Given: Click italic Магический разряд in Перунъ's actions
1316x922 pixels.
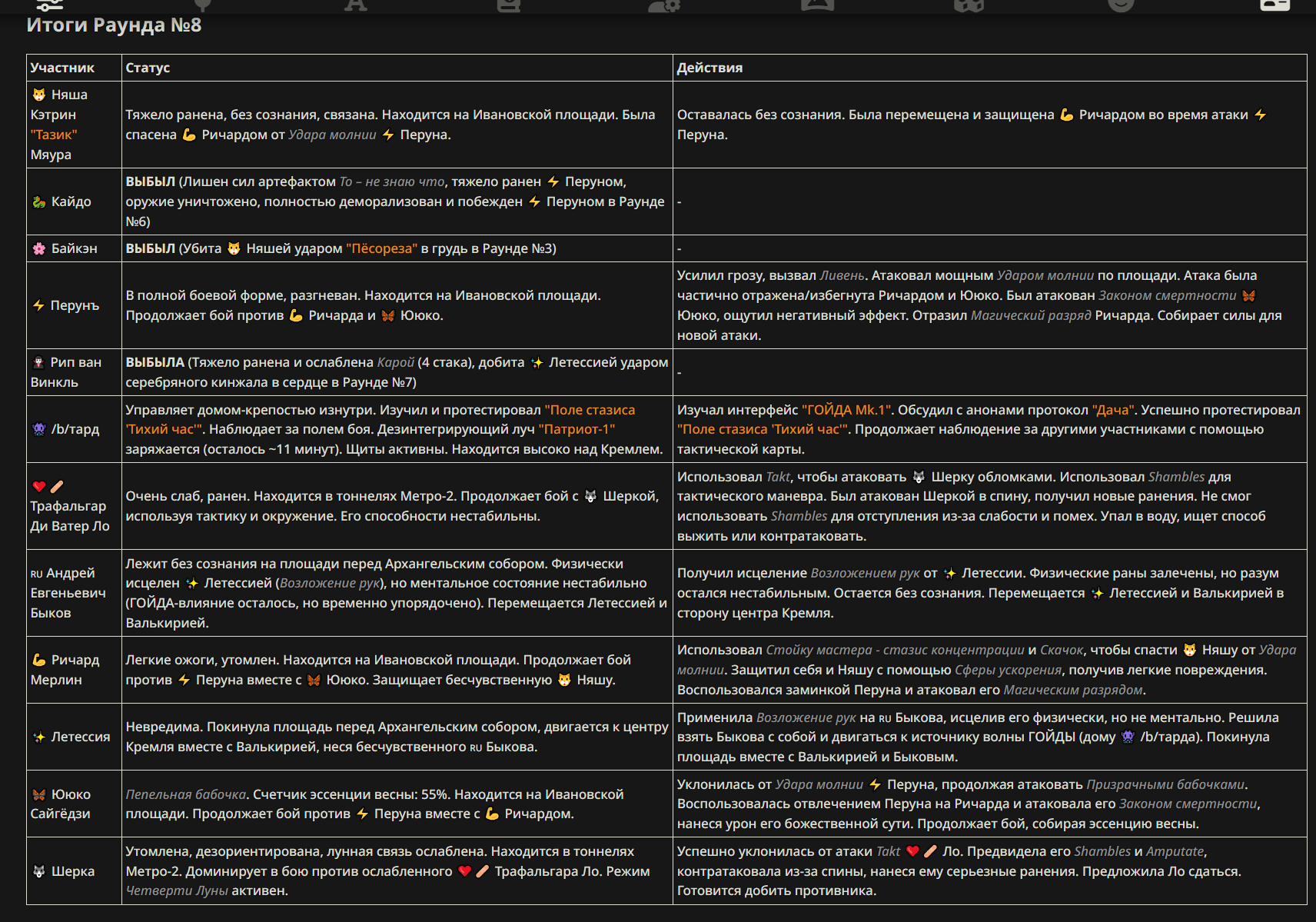Looking at the screenshot, I should point(1031,315).
